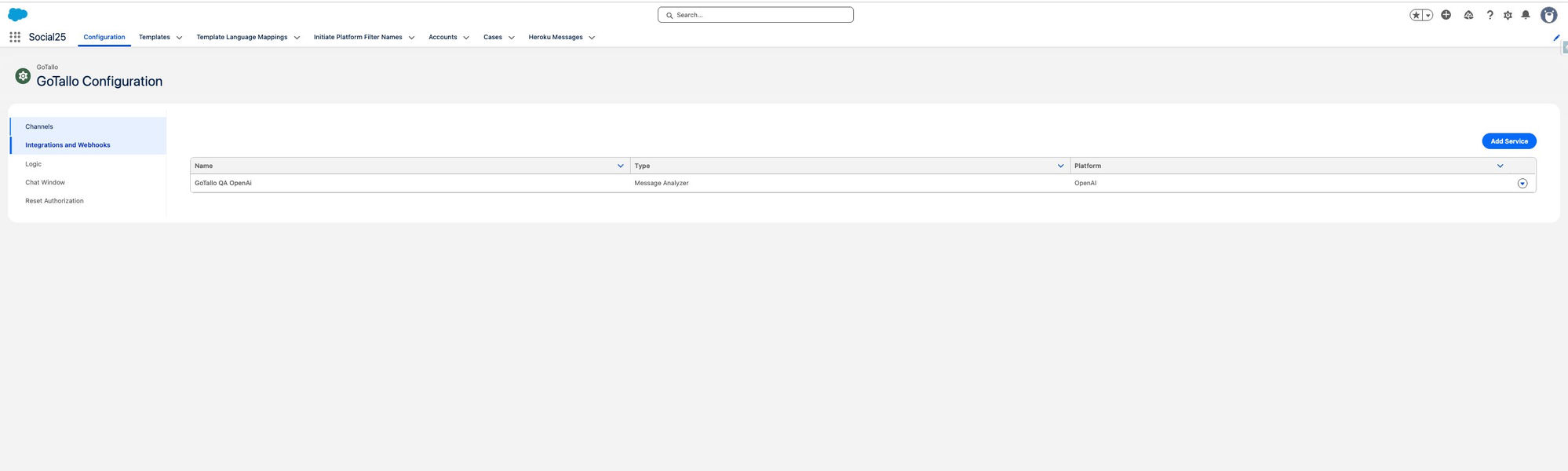Select Channels in the sidebar

click(x=88, y=126)
